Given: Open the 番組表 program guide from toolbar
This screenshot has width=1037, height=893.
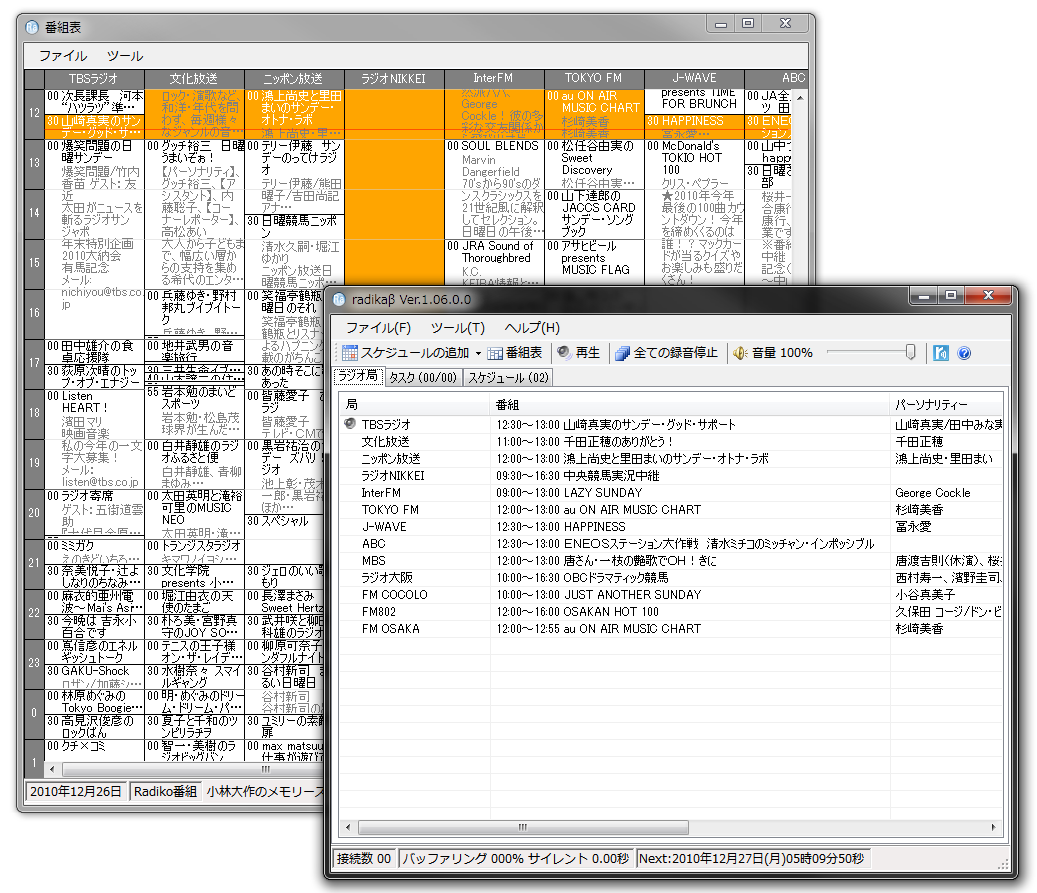Looking at the screenshot, I should pos(515,353).
